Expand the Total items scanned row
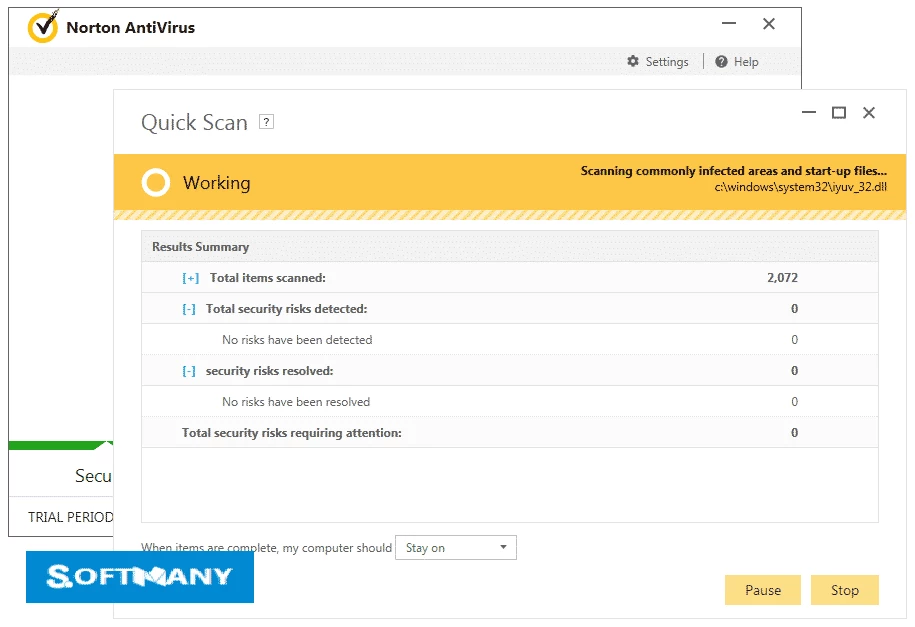This screenshot has width=915, height=627. [190, 278]
